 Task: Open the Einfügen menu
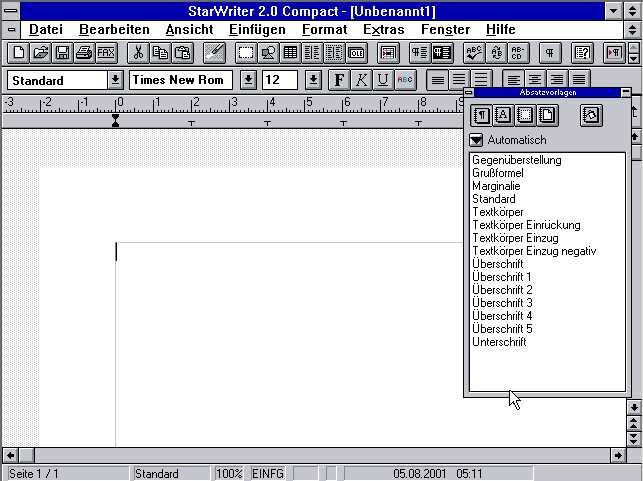click(x=257, y=30)
